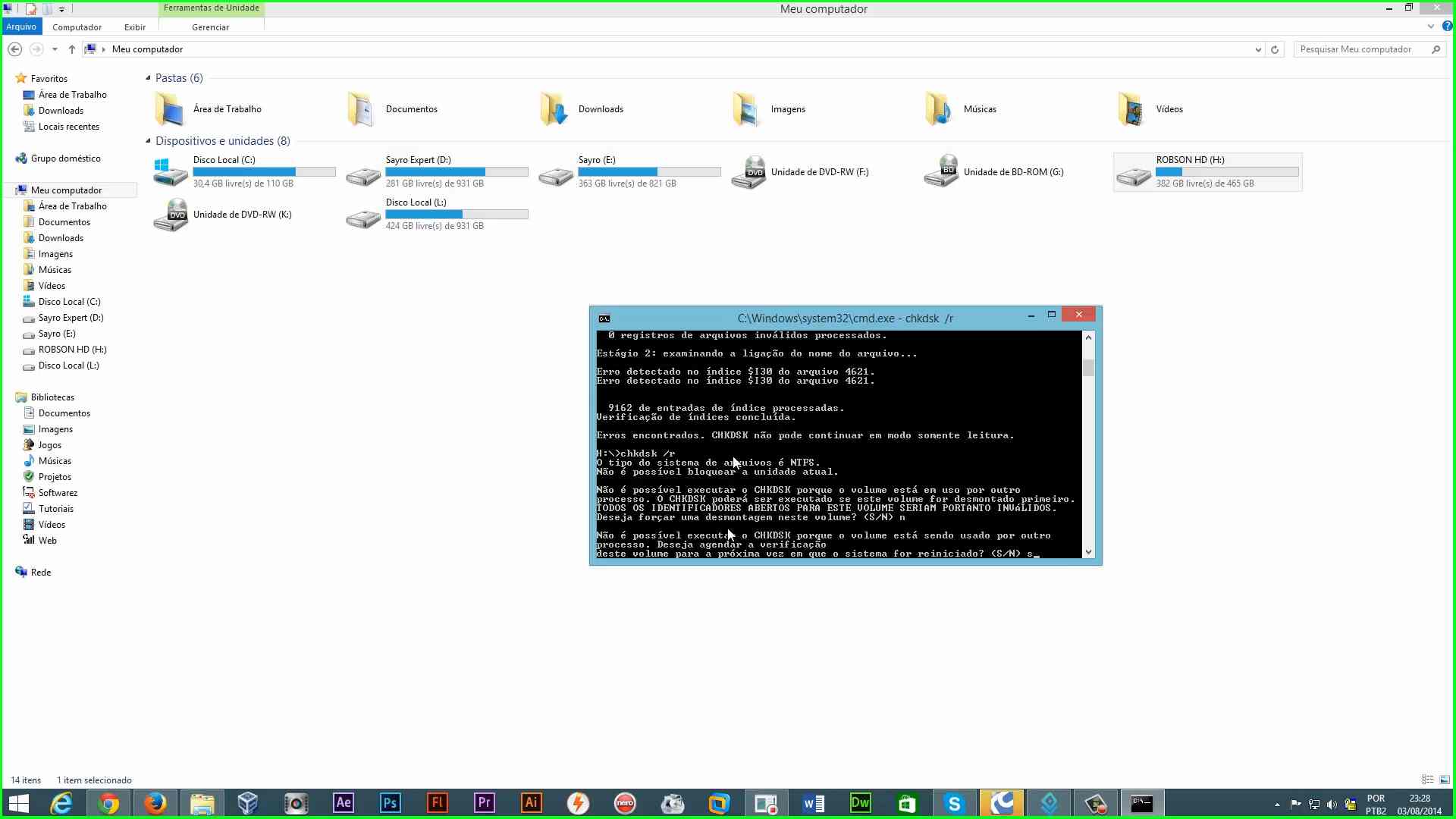Switch to details view layout
This screenshot has height=819, width=1456.
[1427, 780]
